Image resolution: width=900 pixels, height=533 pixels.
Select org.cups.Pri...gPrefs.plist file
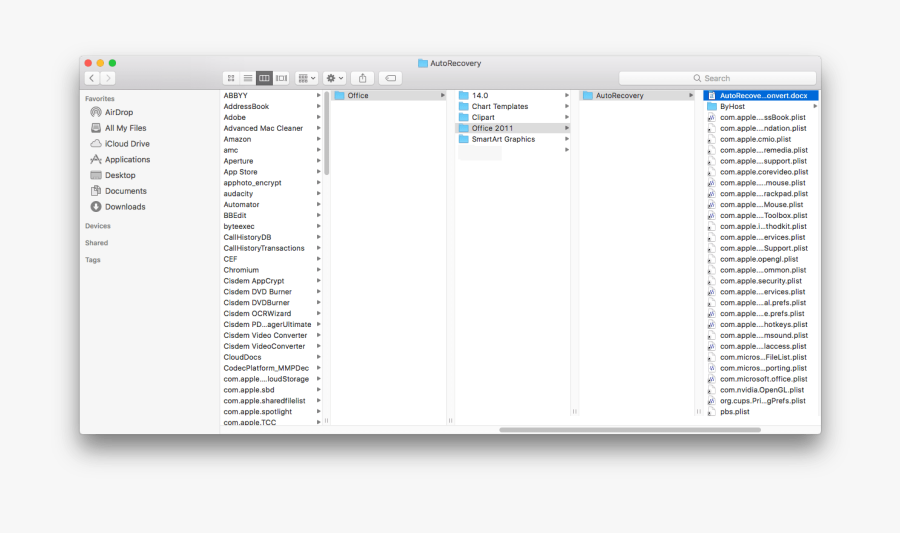[761, 400]
